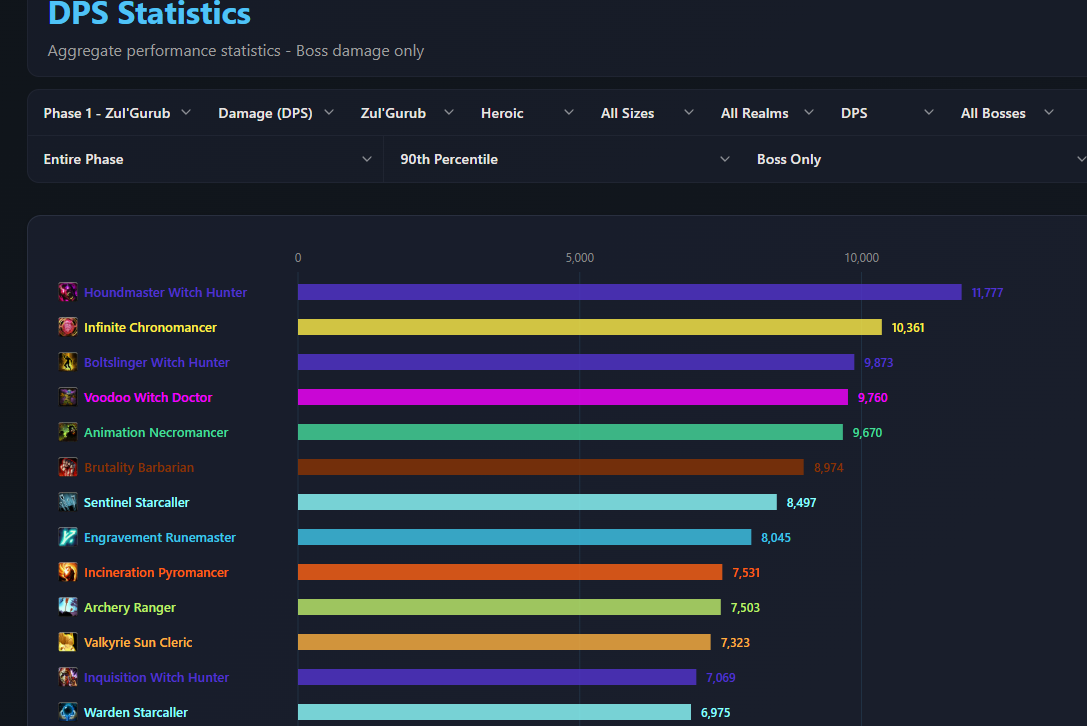Click the Animation Necromancer icon
Image resolution: width=1087 pixels, height=726 pixels.
68,432
